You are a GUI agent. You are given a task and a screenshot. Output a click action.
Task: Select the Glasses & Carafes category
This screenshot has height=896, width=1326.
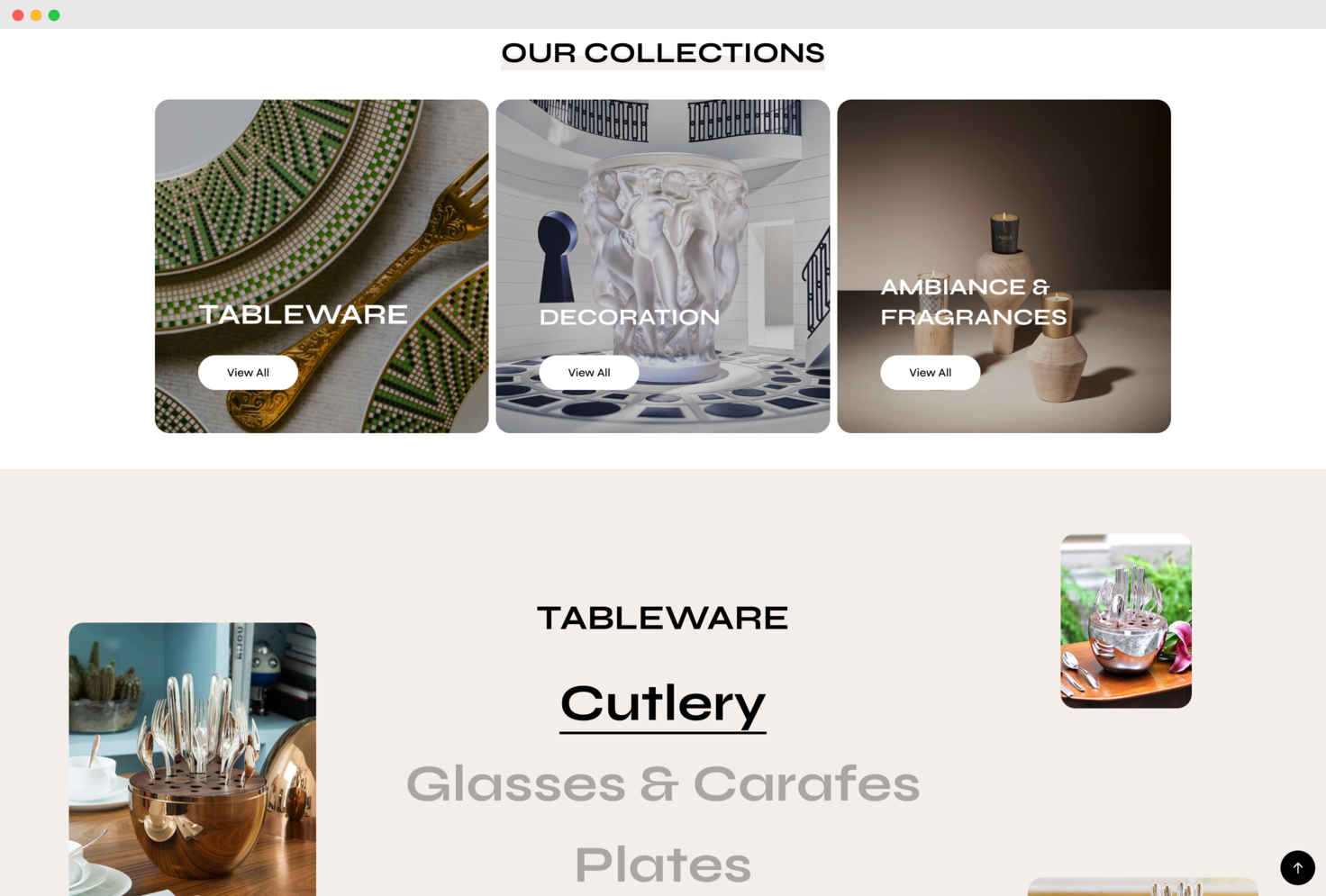click(x=663, y=783)
